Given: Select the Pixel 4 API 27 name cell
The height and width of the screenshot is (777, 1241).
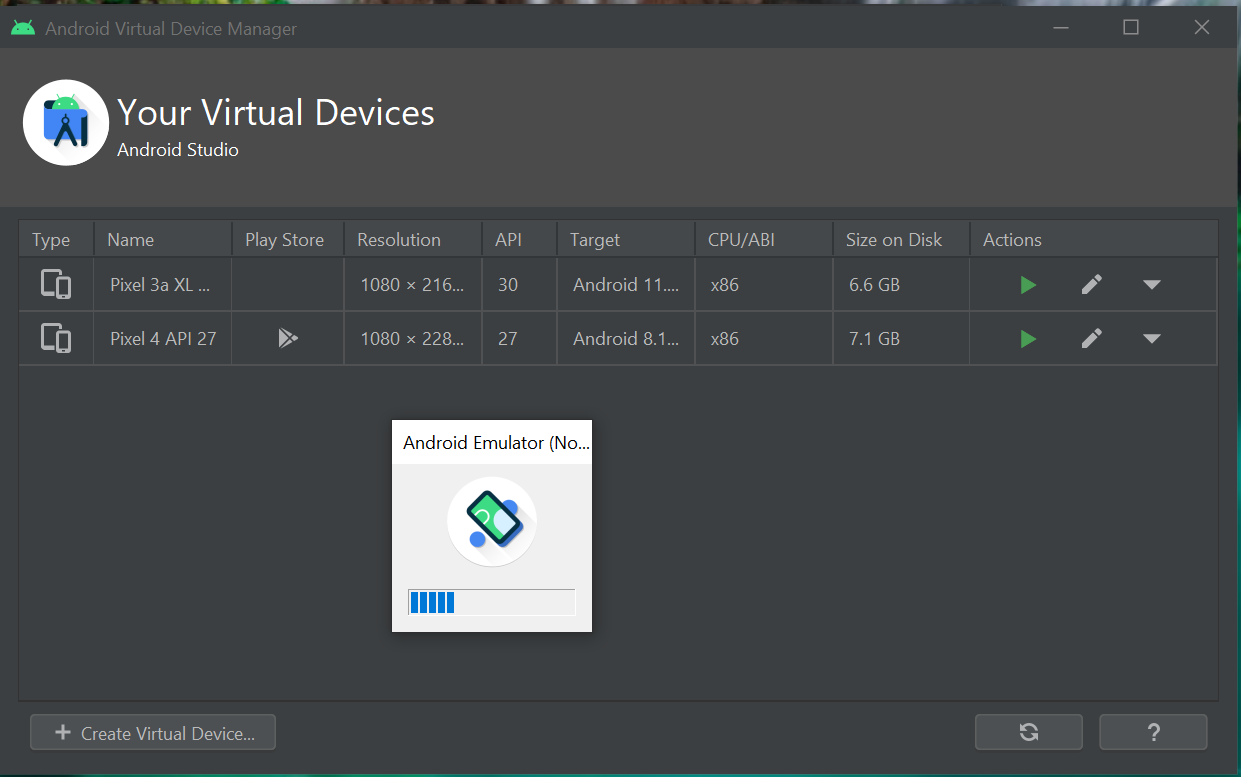Looking at the screenshot, I should [x=163, y=339].
